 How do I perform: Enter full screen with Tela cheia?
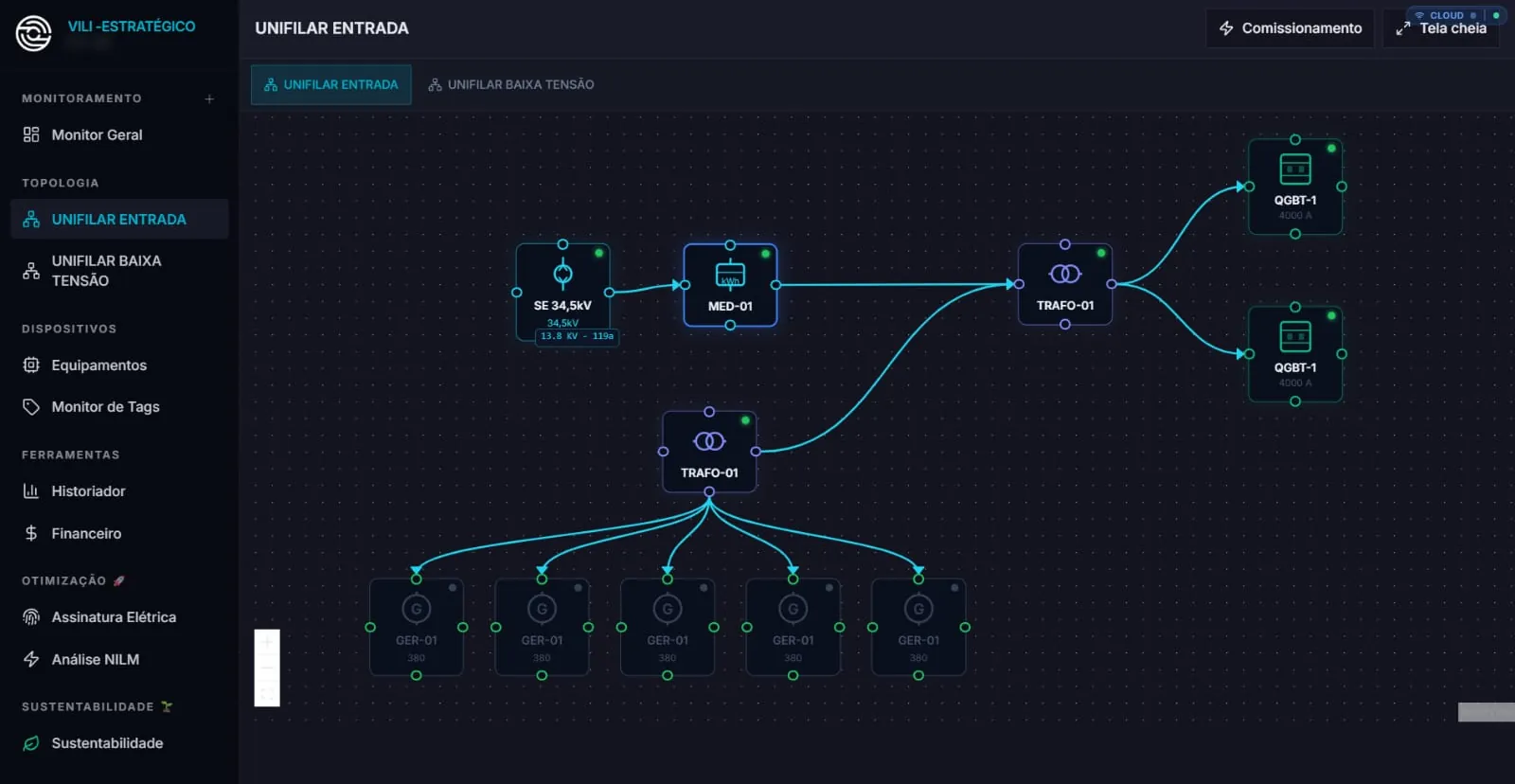1441,28
